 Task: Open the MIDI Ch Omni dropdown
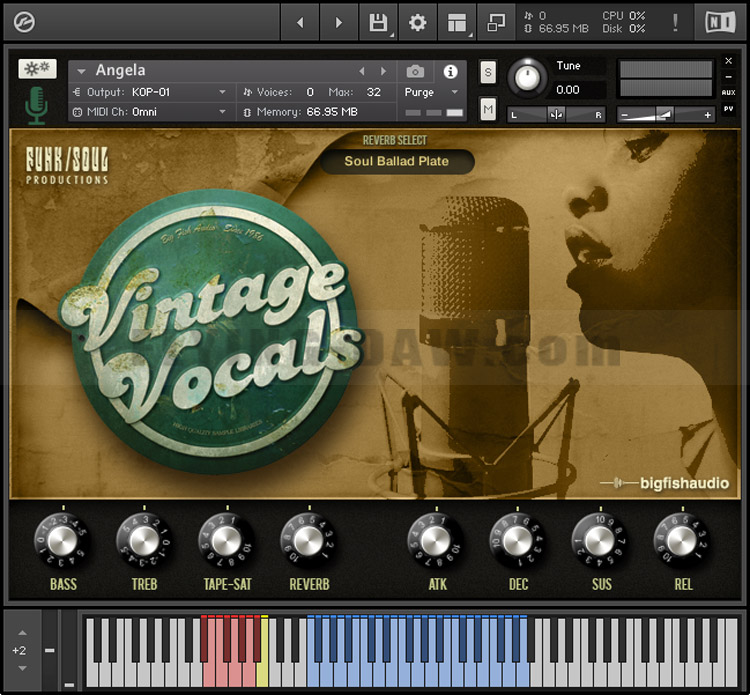pyautogui.click(x=150, y=112)
